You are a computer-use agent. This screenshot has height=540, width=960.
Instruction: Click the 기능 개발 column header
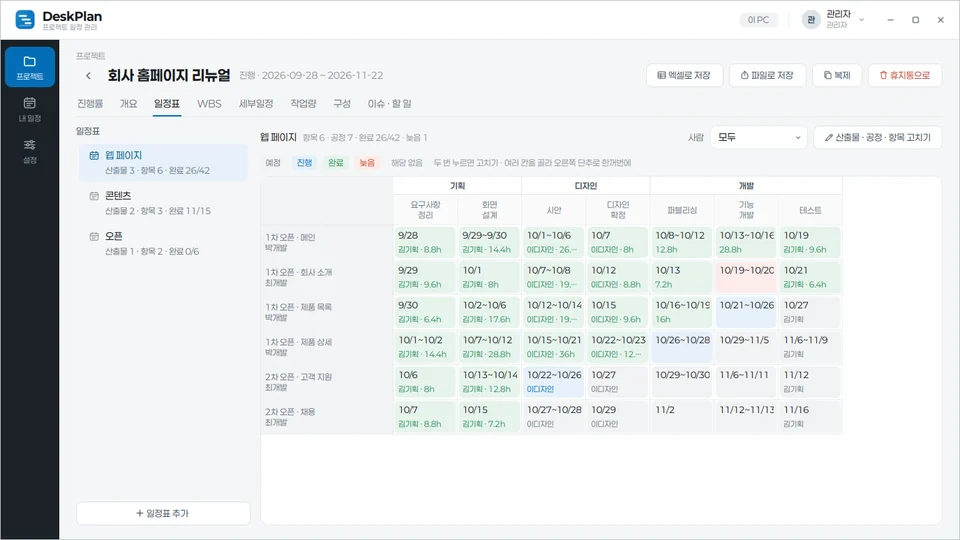click(x=746, y=210)
